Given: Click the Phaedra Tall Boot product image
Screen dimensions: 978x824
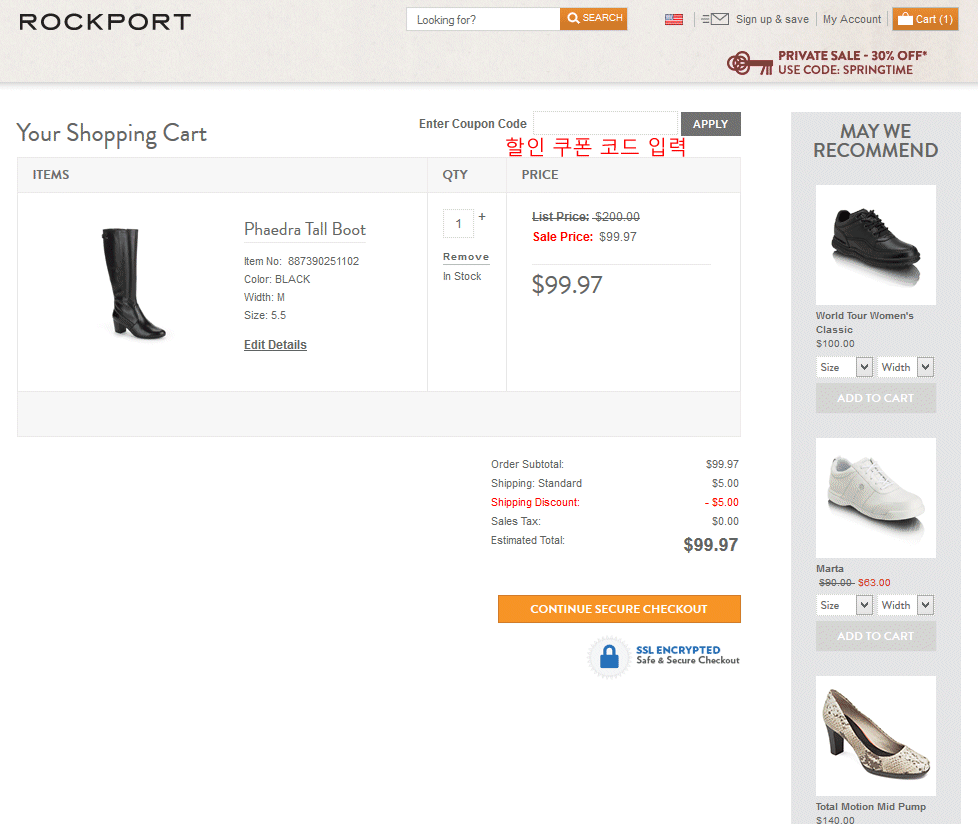Looking at the screenshot, I should tap(132, 284).
